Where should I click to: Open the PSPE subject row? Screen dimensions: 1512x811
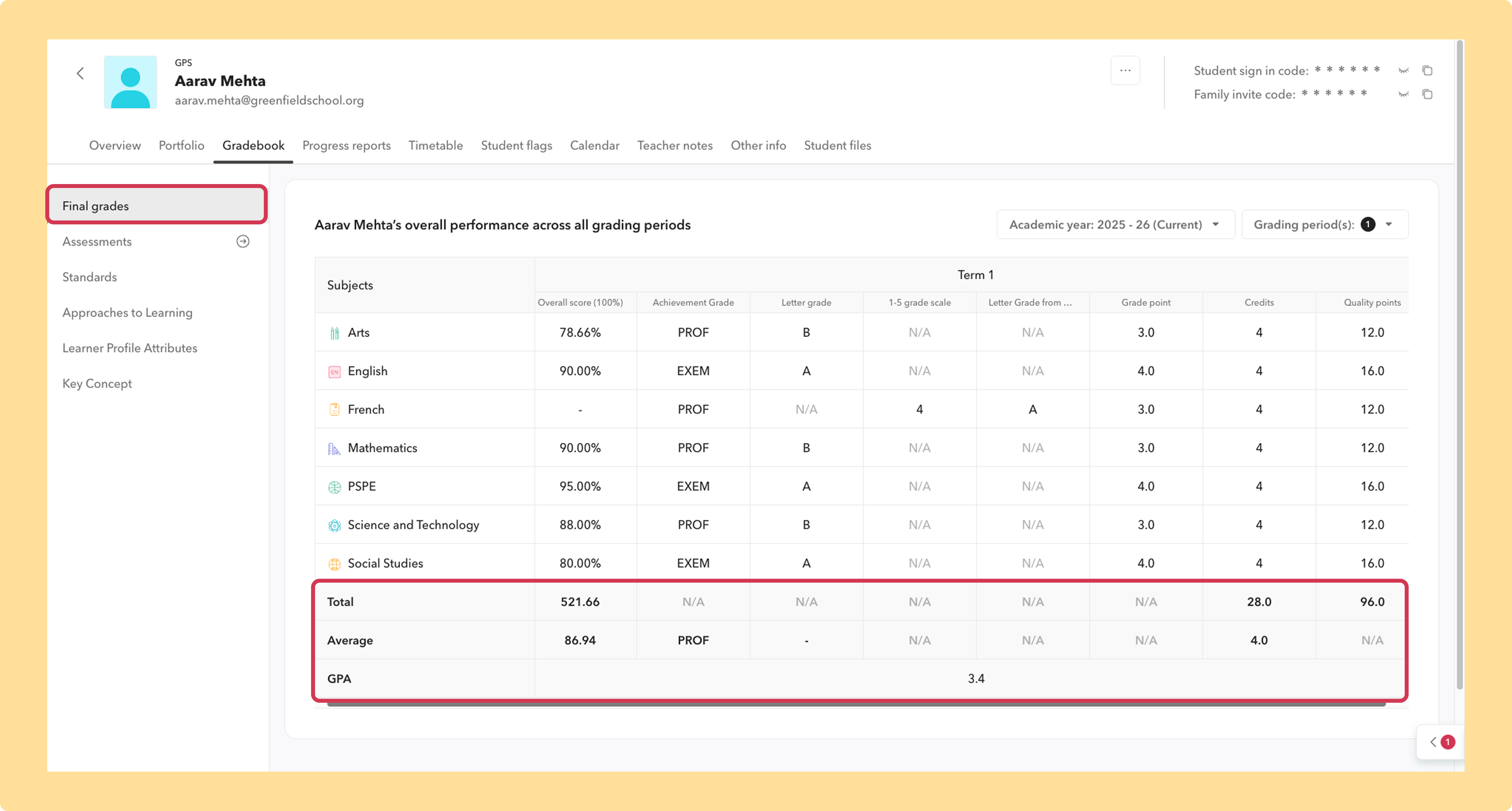pyautogui.click(x=861, y=486)
